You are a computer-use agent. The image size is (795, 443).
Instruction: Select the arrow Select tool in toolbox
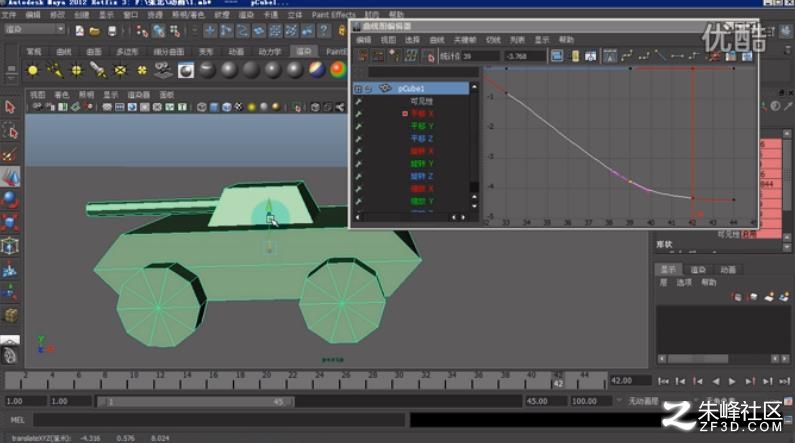click(10, 107)
